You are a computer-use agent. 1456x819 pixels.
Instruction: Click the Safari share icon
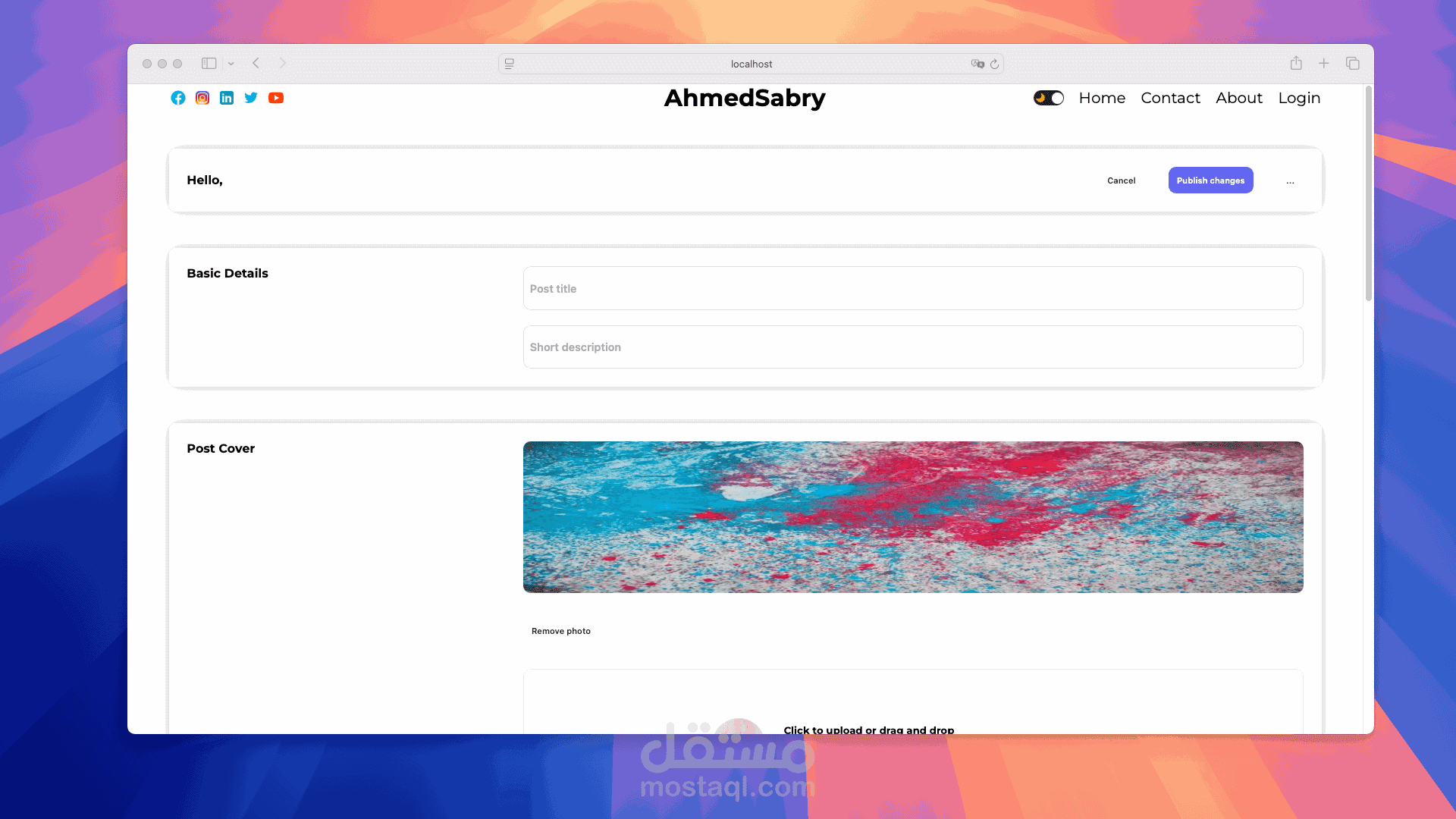[1296, 63]
